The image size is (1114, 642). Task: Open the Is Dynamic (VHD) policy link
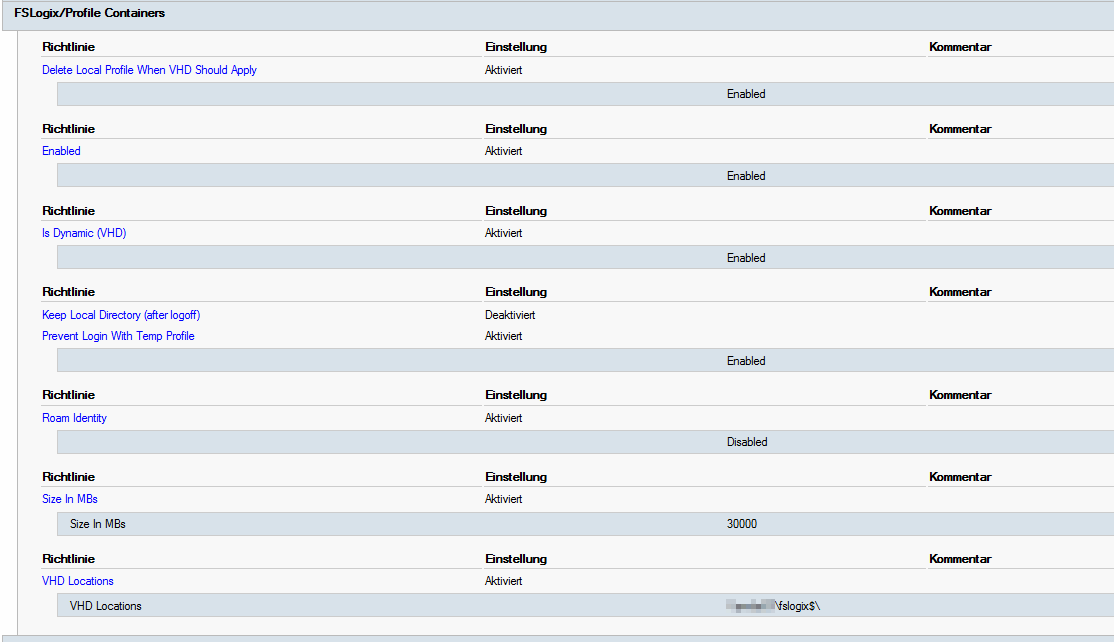coord(84,233)
